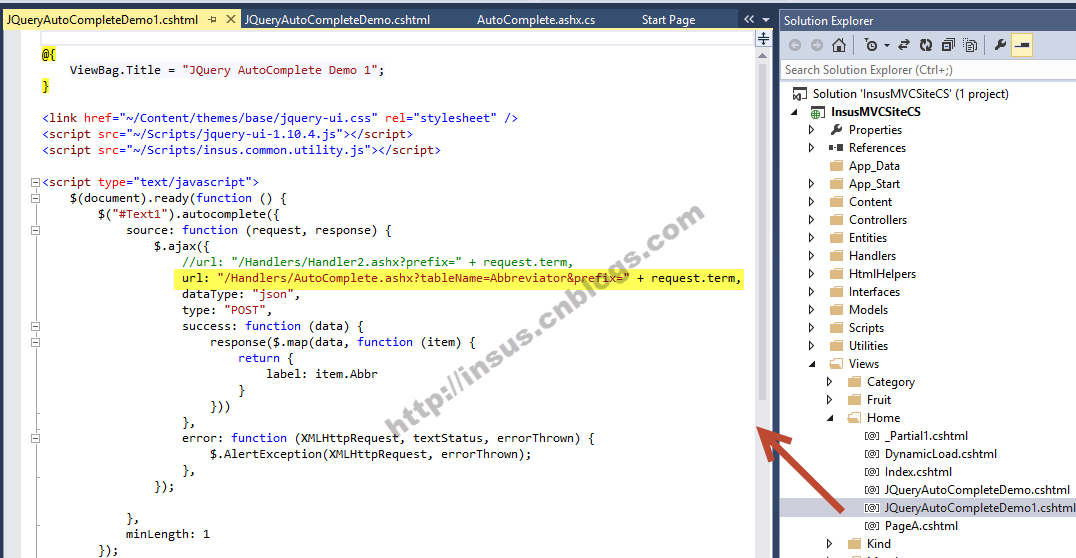
Task: Collapse the response($.map outline region
Action: point(35,342)
